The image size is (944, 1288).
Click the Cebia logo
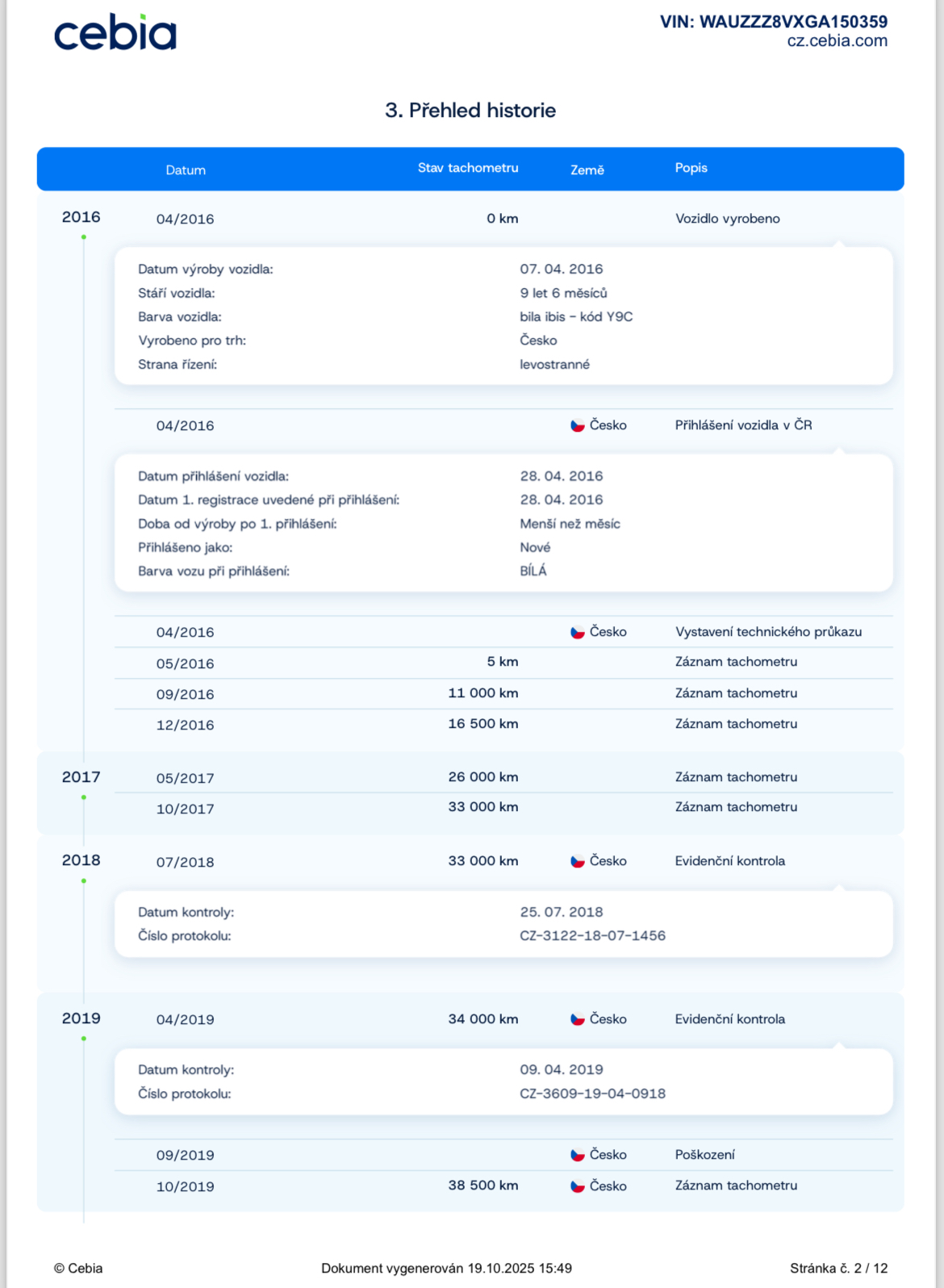pyautogui.click(x=115, y=33)
